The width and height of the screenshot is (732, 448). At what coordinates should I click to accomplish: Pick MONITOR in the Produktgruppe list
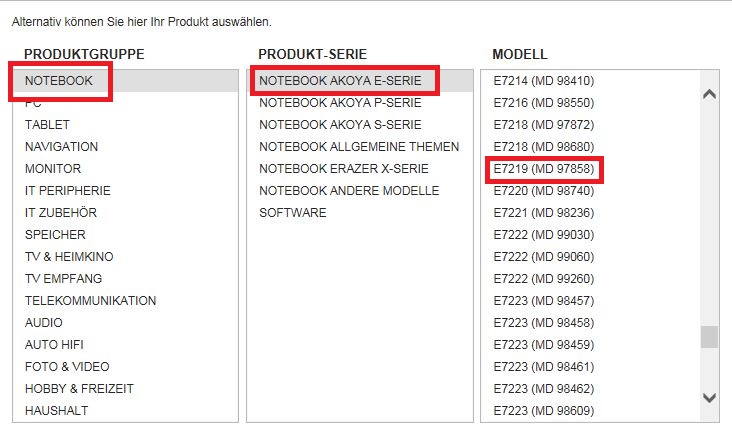(53, 169)
